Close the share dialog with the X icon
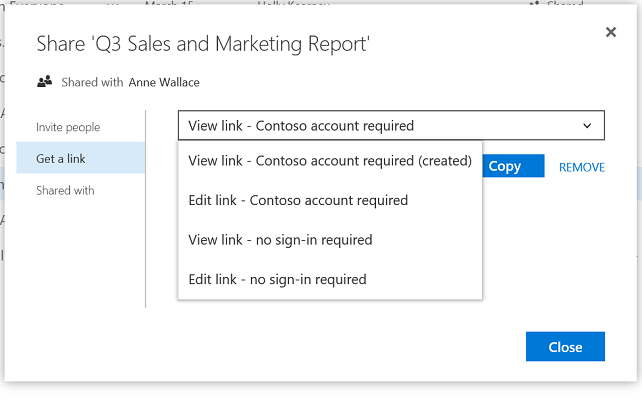 point(610,32)
